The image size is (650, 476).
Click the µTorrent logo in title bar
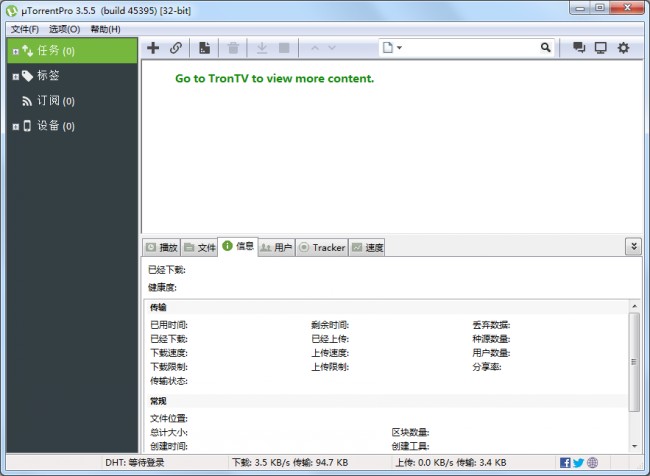click(x=11, y=11)
